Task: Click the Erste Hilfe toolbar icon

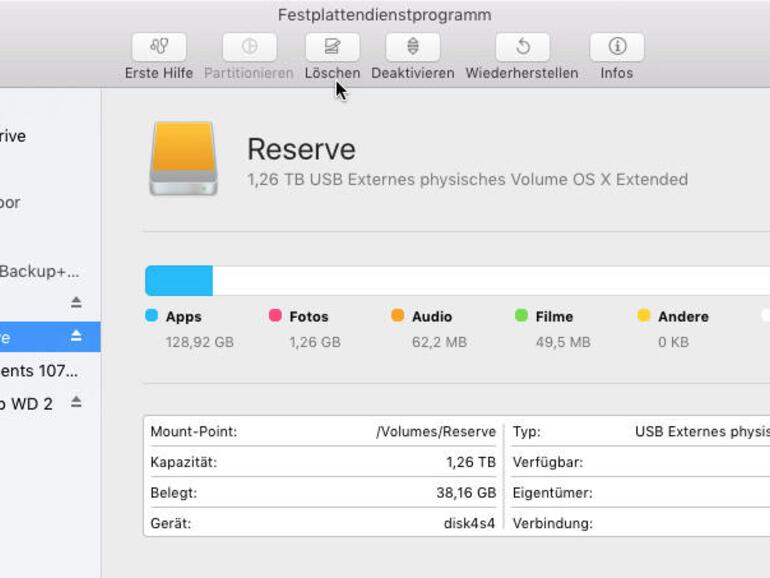Action: [159, 47]
